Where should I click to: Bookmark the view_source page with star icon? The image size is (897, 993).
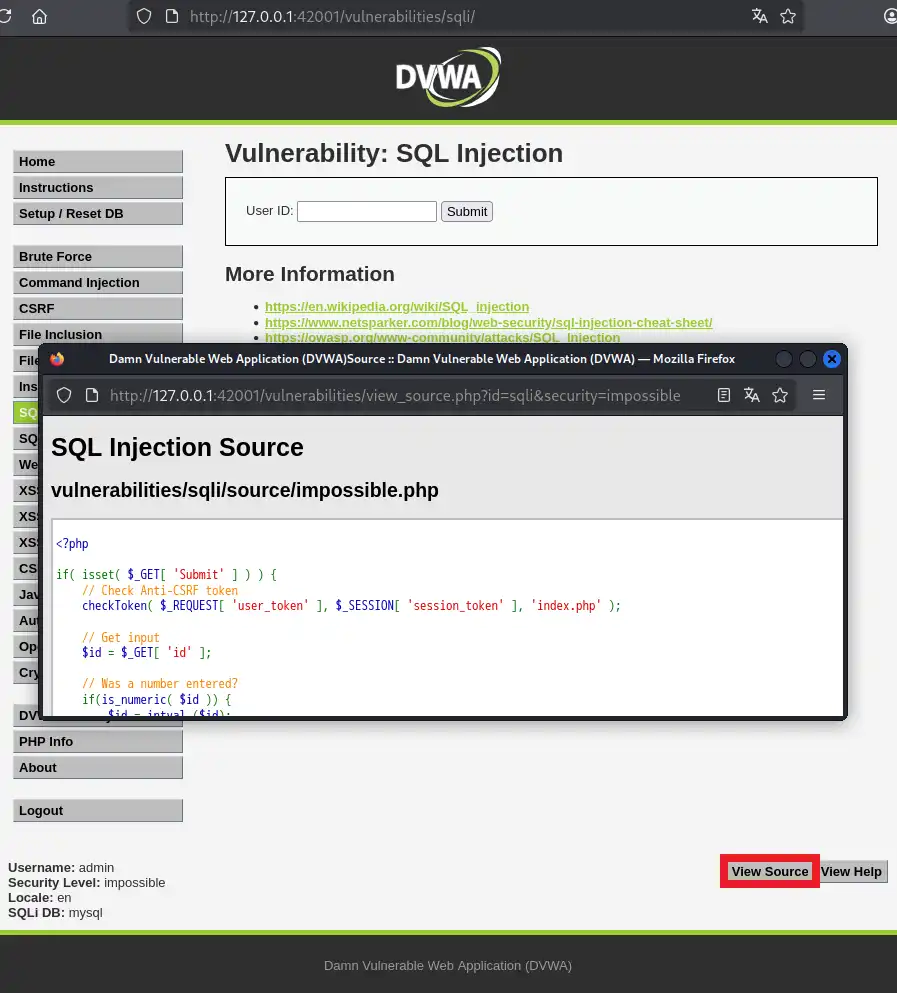point(780,395)
